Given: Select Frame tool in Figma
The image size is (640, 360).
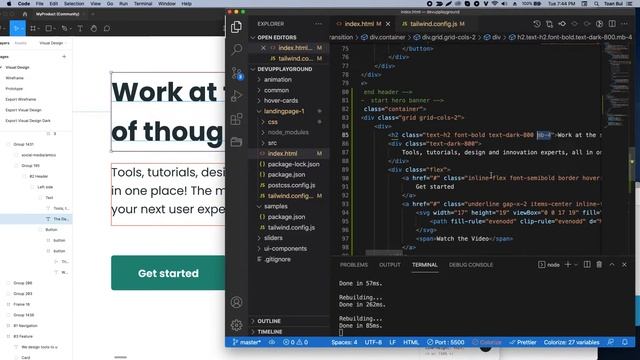Looking at the screenshot, I should tap(33, 29).
